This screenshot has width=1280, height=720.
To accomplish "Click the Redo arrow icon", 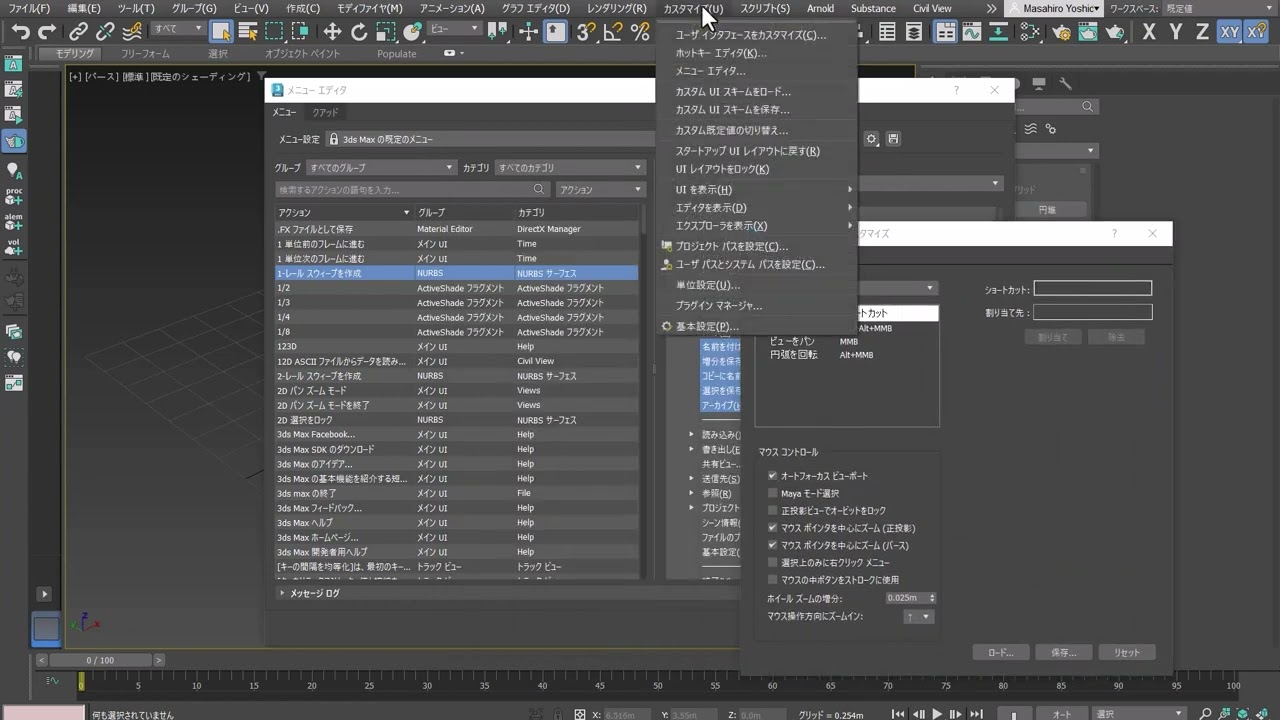I will coord(47,32).
